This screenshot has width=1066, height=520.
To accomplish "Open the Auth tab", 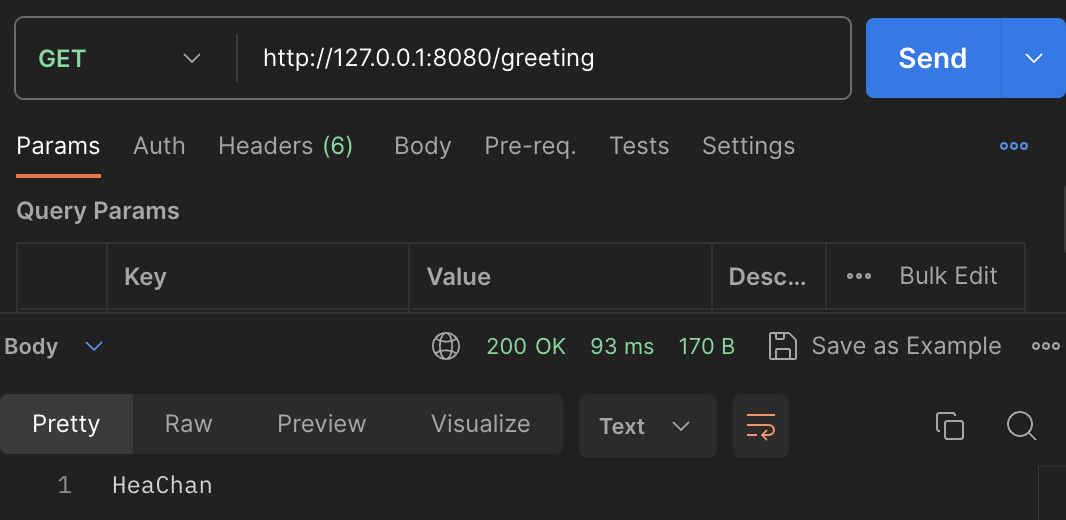I will (x=159, y=146).
